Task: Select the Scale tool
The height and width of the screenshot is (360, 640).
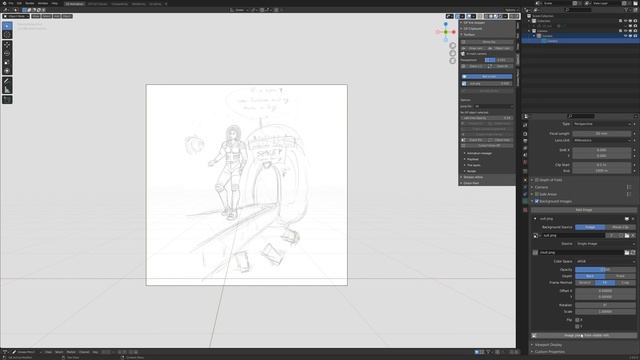Action: click(7, 62)
